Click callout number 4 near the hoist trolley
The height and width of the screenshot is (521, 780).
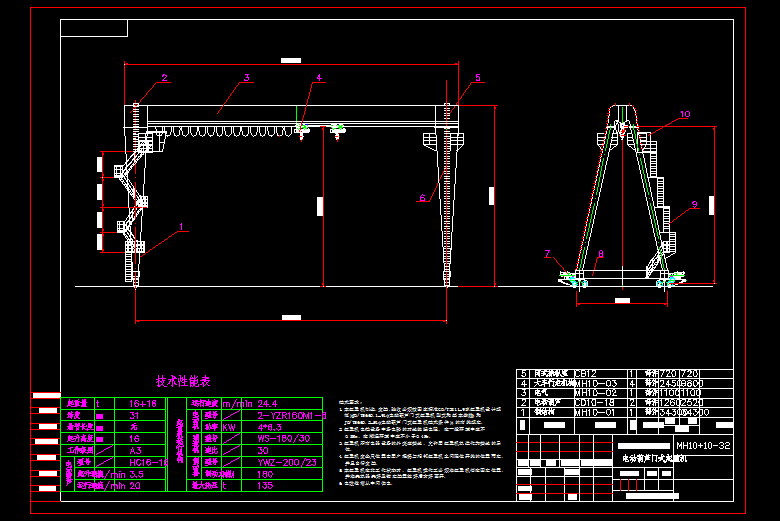tap(319, 77)
